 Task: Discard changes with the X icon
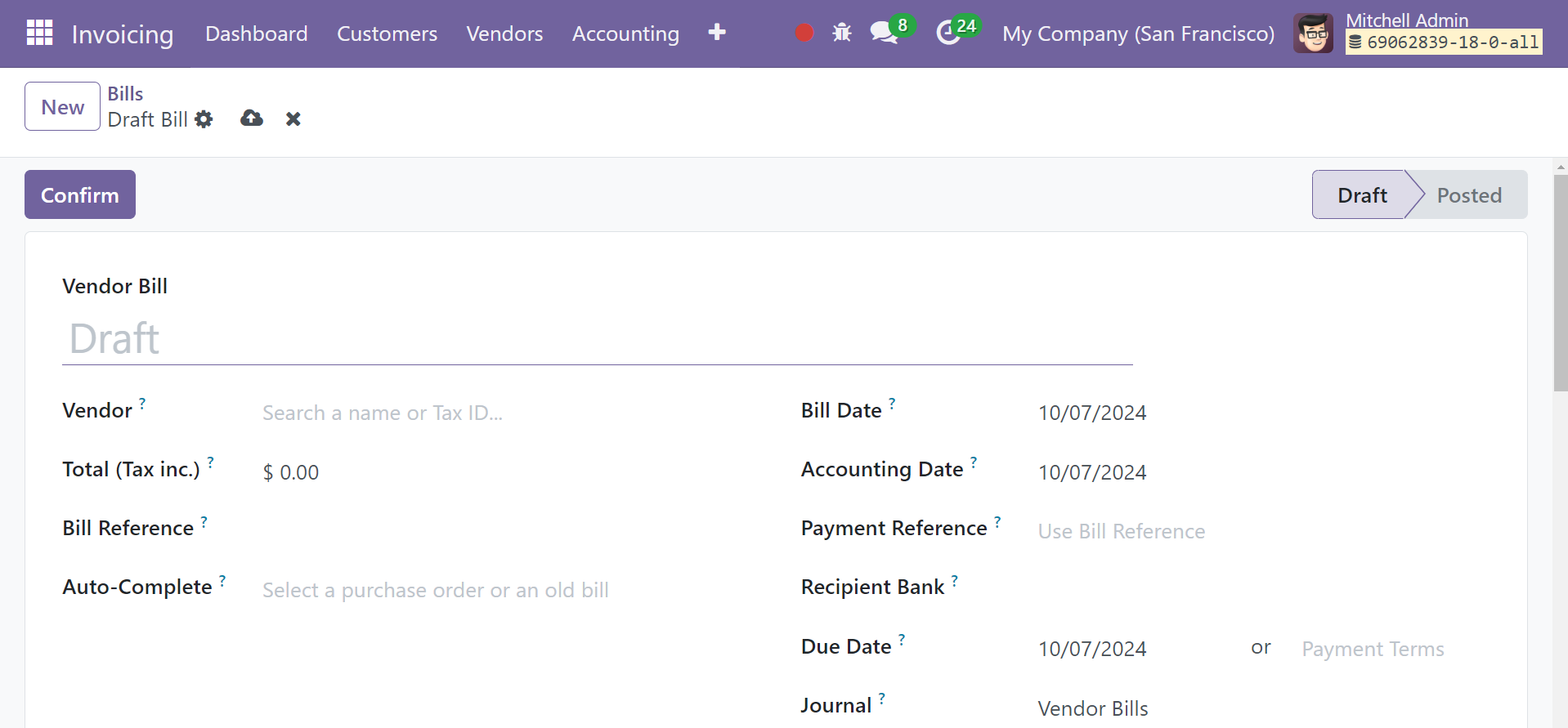[x=293, y=119]
